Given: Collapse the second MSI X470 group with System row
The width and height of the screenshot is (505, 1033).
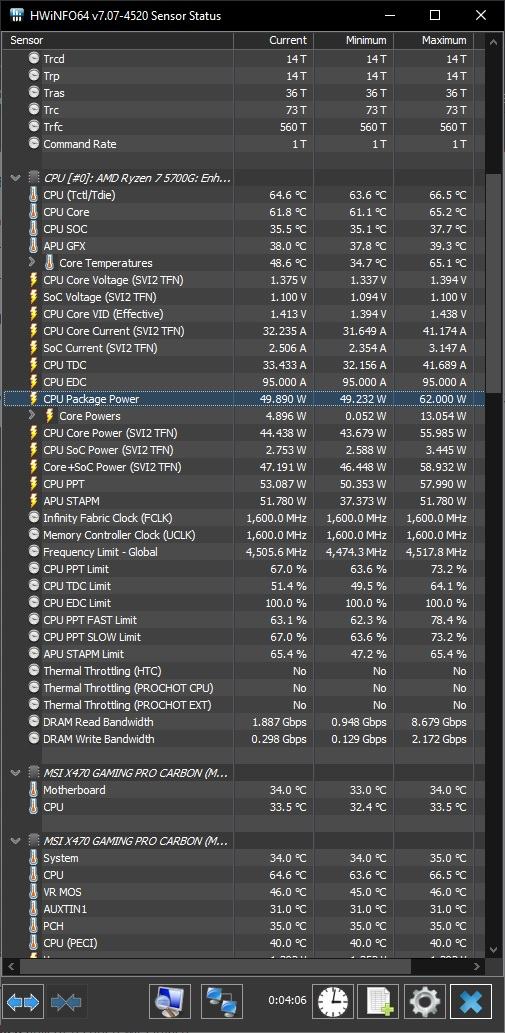Looking at the screenshot, I should coord(16,841).
